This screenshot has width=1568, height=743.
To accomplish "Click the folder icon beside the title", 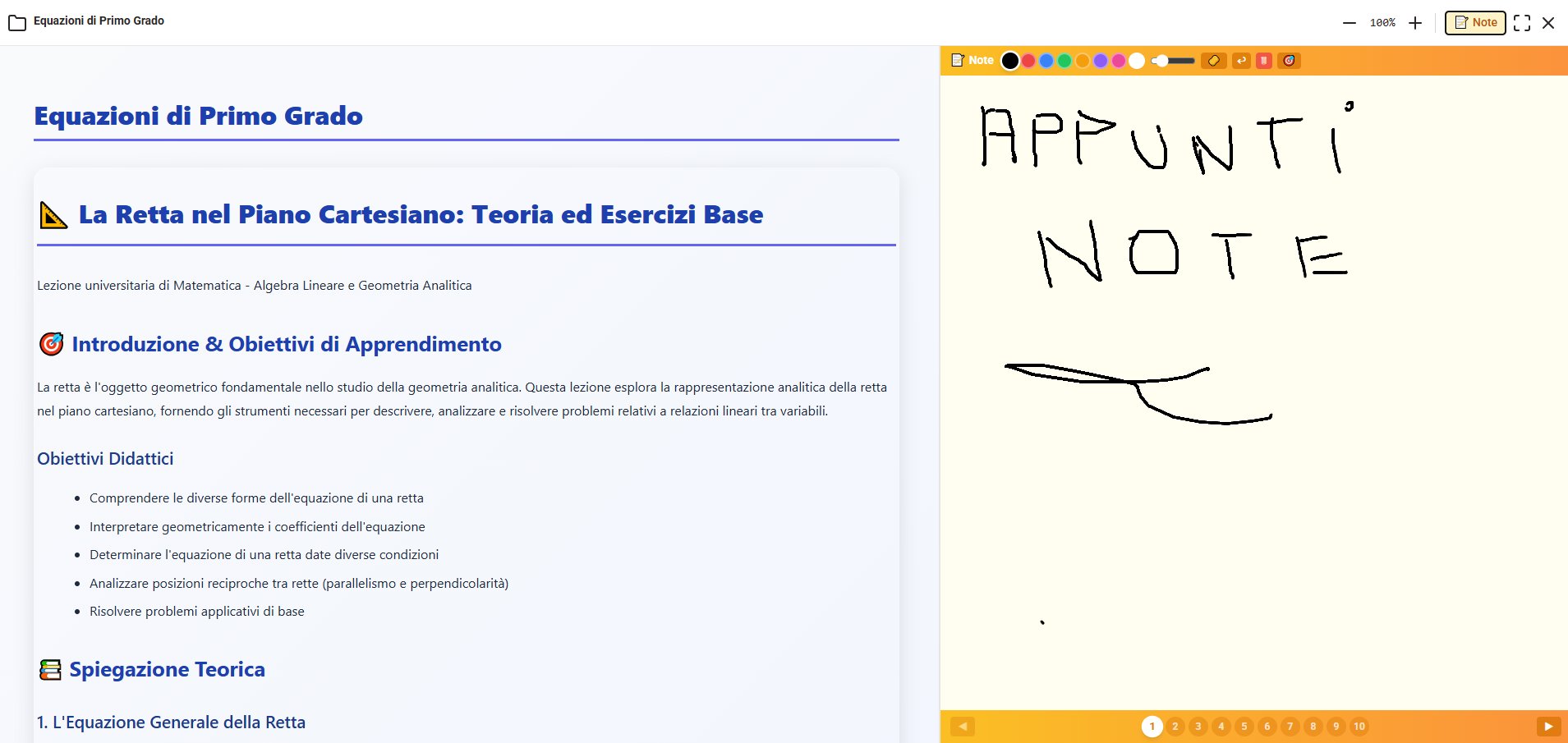I will pyautogui.click(x=16, y=22).
